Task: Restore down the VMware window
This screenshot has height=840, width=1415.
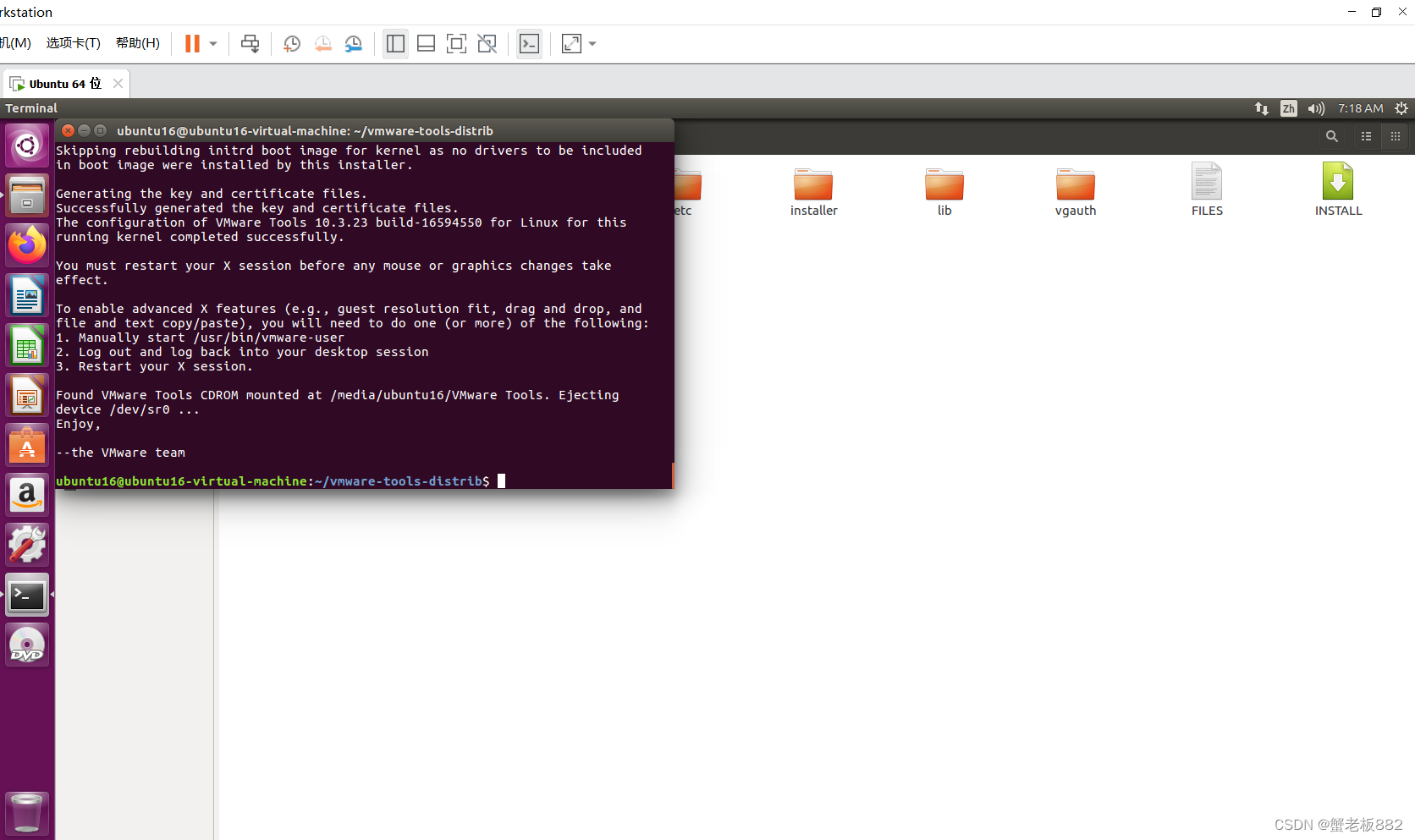Action: point(1376,12)
